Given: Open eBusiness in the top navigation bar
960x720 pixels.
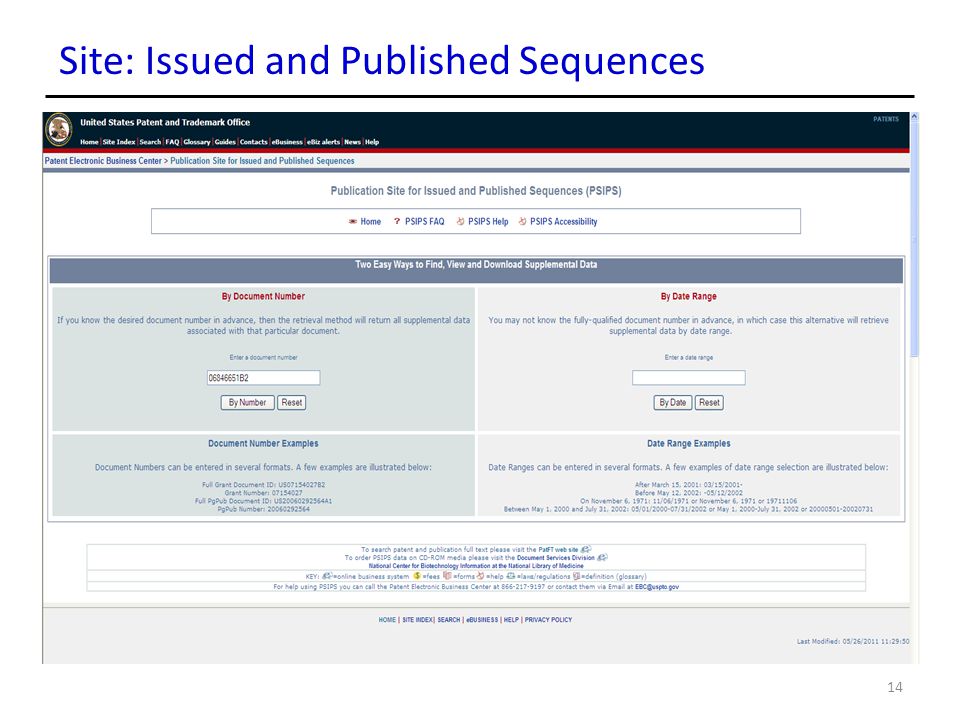Looking at the screenshot, I should (x=287, y=142).
